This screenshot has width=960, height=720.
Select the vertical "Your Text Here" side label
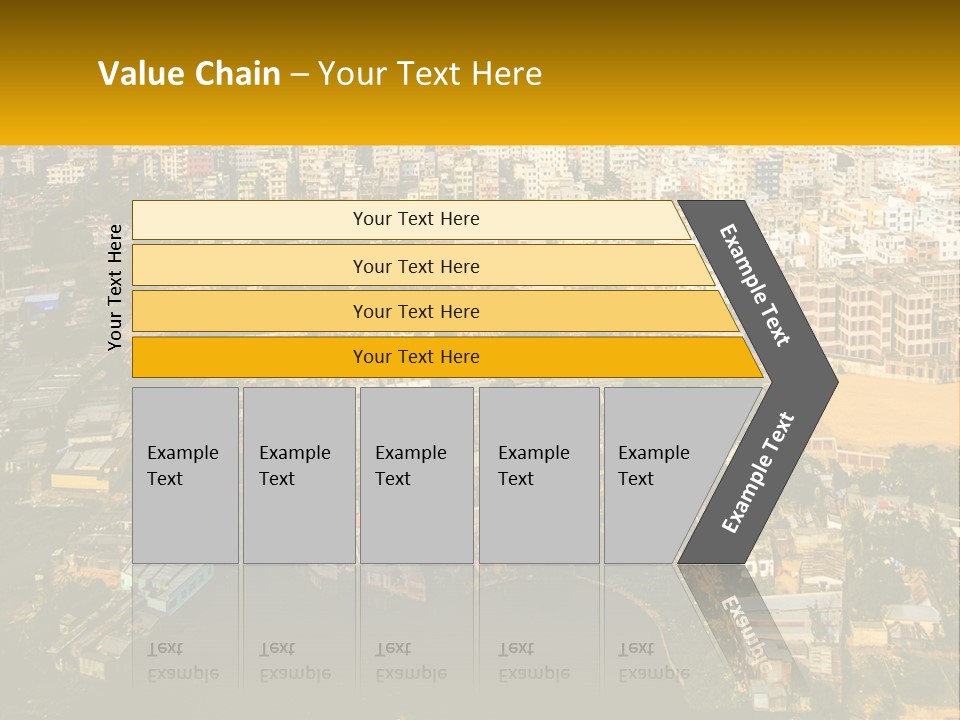116,287
